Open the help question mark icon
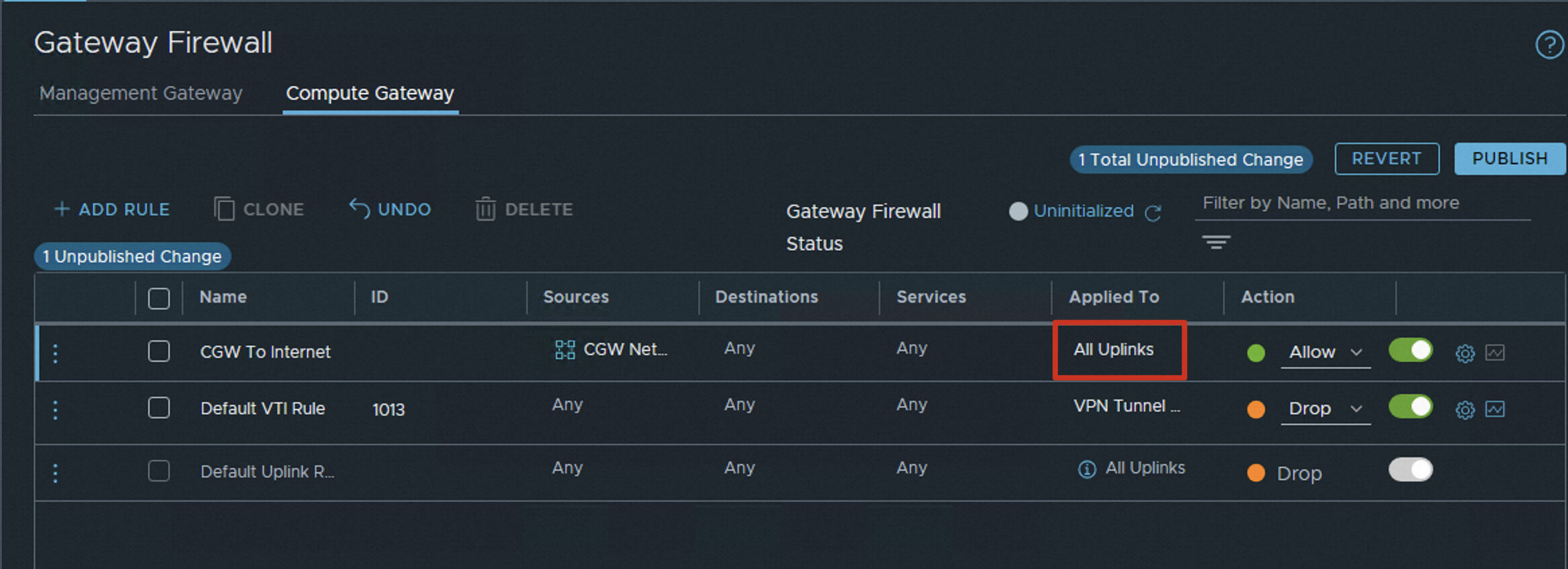This screenshot has height=569, width=1568. coord(1548,45)
